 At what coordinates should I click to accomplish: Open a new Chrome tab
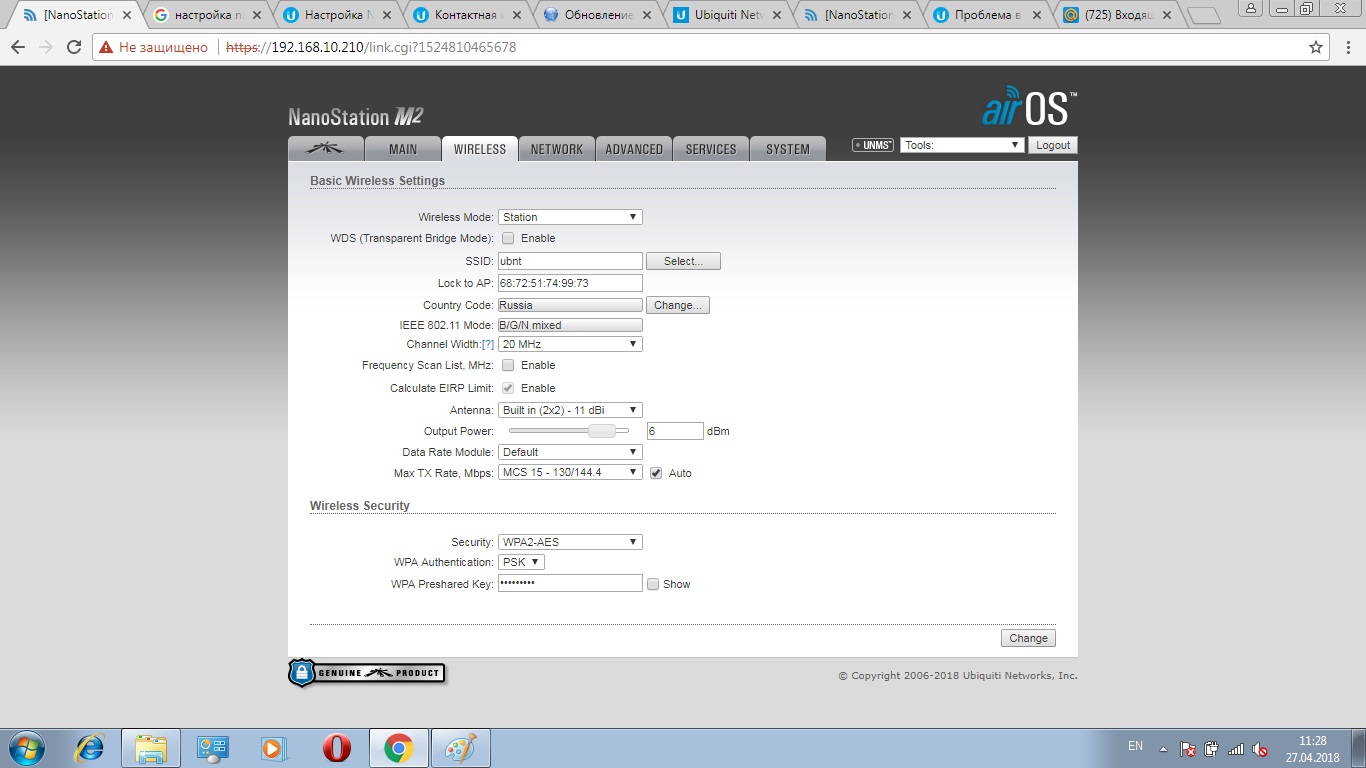coord(1204,15)
